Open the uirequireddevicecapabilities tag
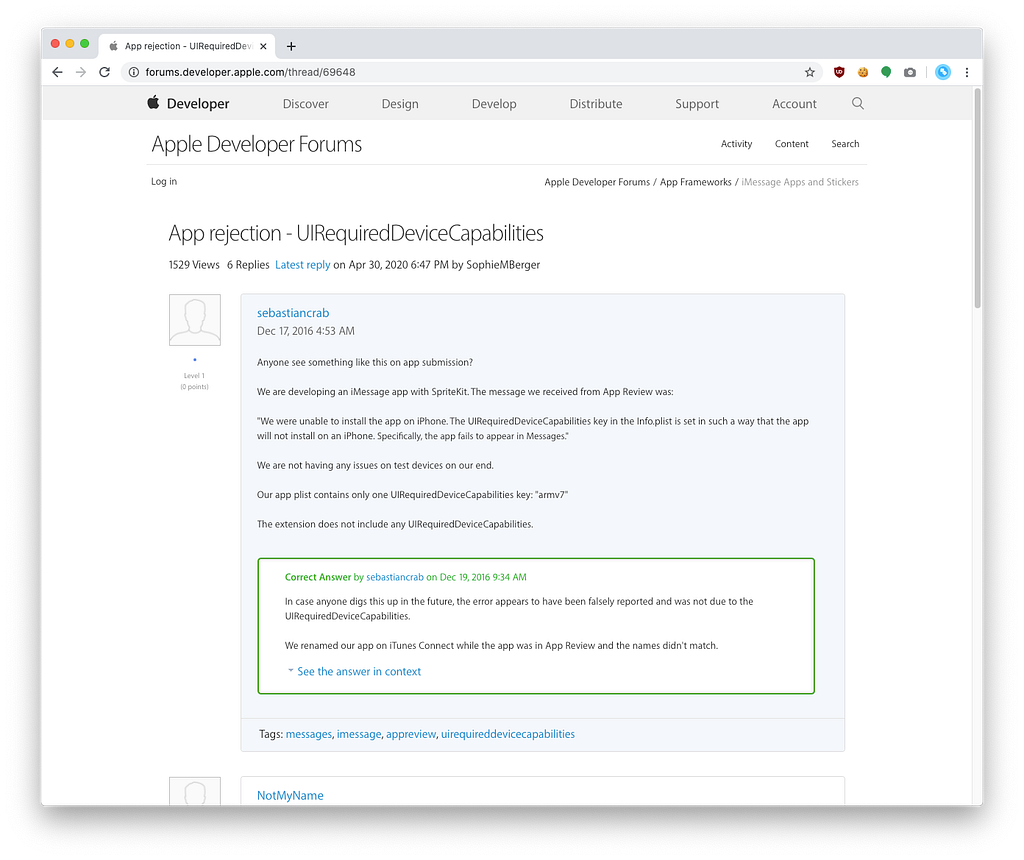1024x860 pixels. (507, 734)
